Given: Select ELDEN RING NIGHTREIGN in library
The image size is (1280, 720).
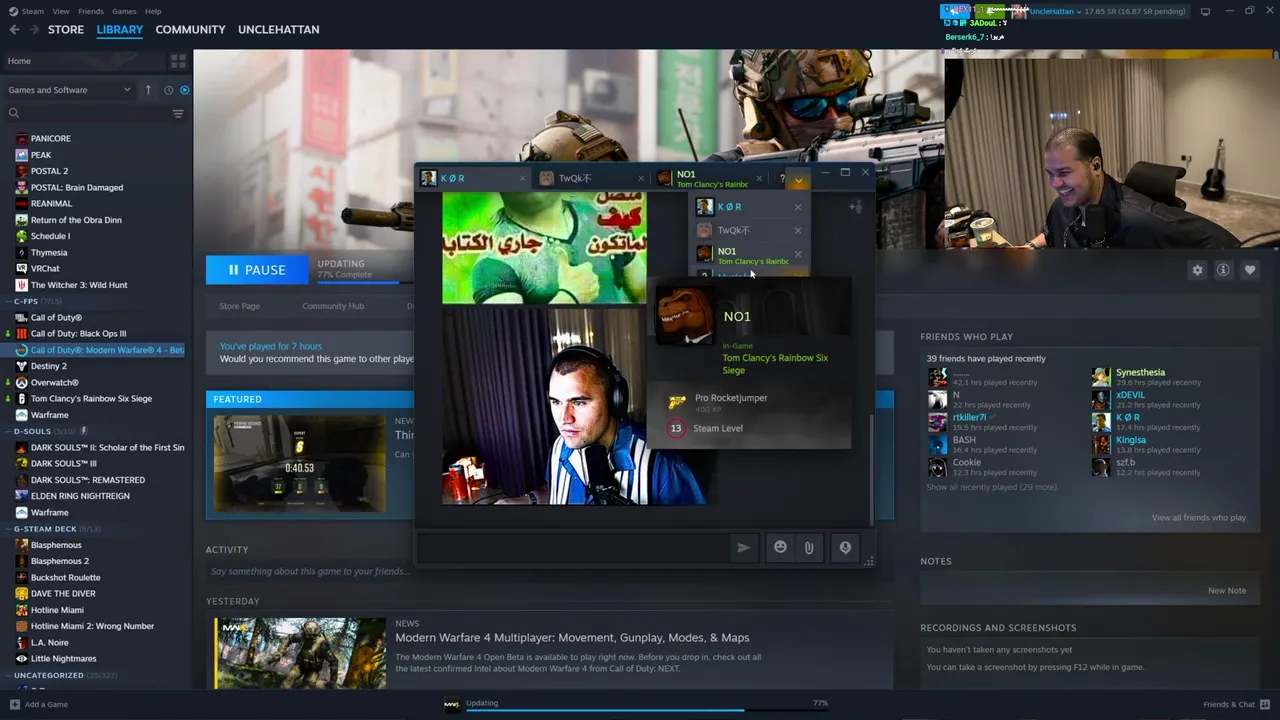Looking at the screenshot, I should (80, 496).
